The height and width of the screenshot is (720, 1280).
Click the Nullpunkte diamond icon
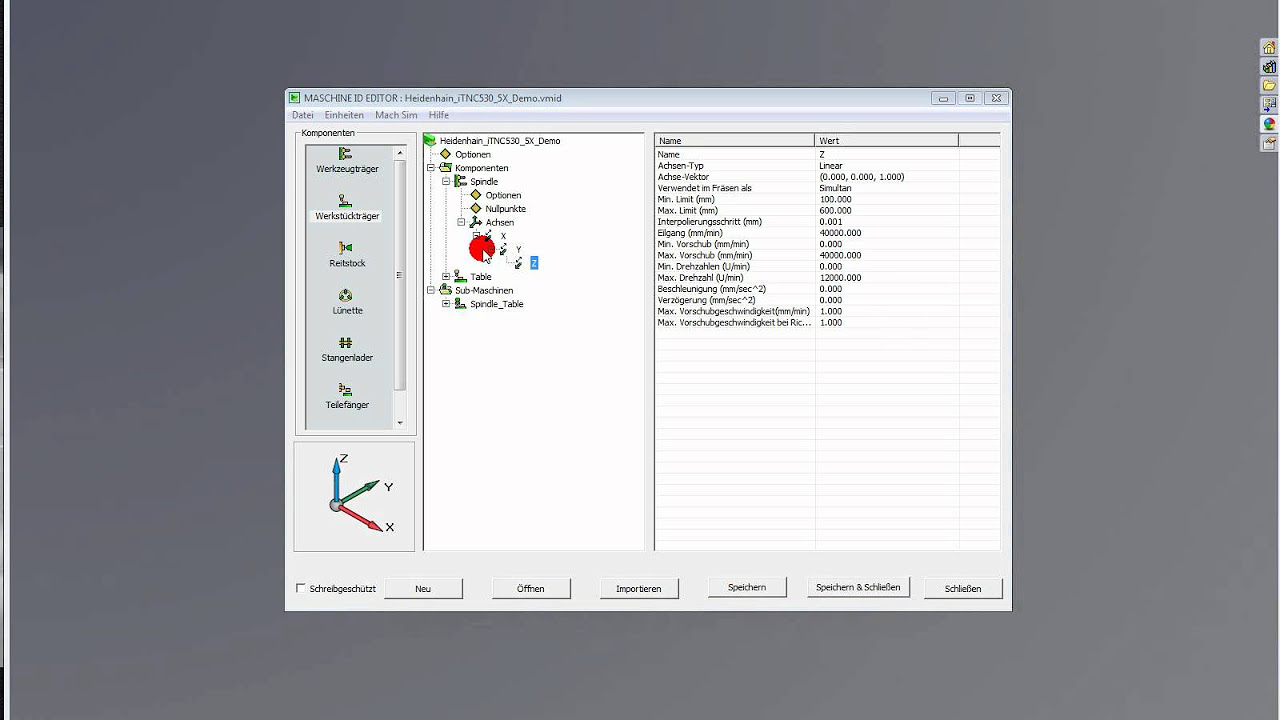point(476,209)
